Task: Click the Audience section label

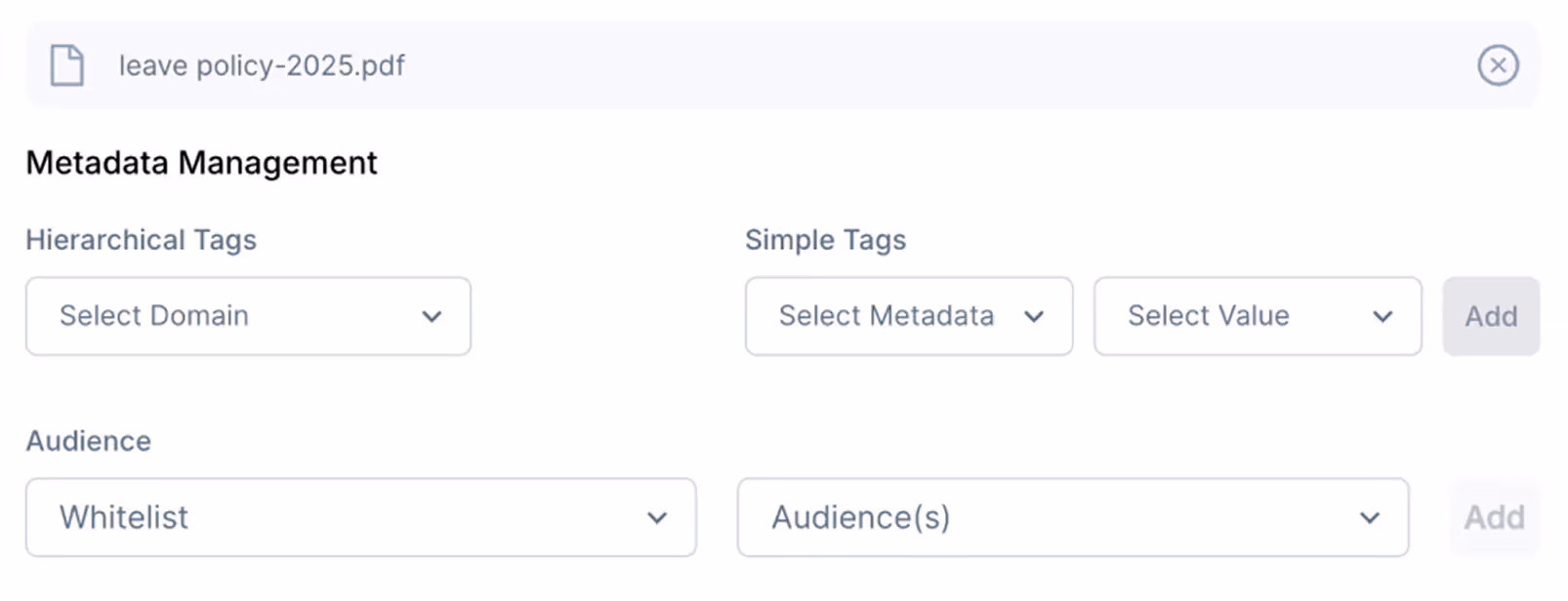Action: (x=88, y=441)
